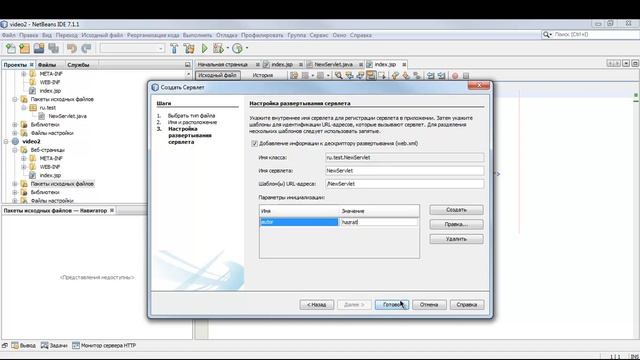Run project with green play icon
The image size is (640, 360).
(204, 49)
